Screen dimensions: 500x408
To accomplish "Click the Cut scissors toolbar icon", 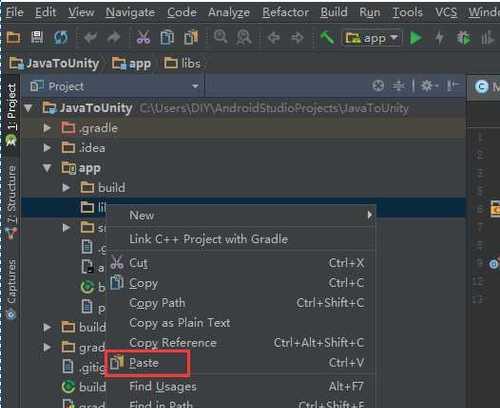I will coord(143,38).
